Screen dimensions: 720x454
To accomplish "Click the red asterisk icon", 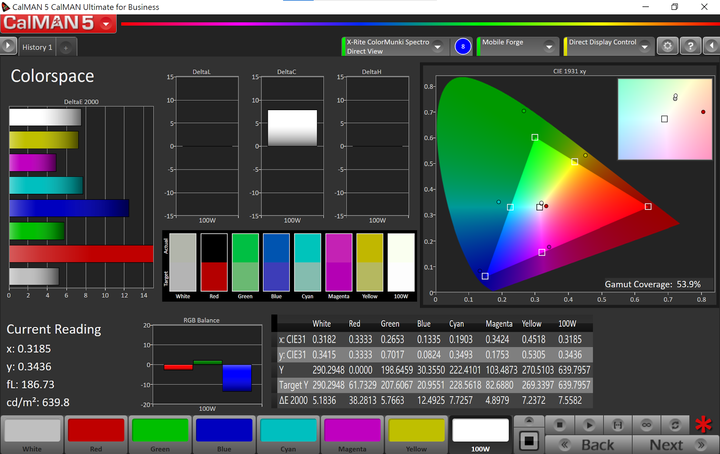I will [x=703, y=425].
